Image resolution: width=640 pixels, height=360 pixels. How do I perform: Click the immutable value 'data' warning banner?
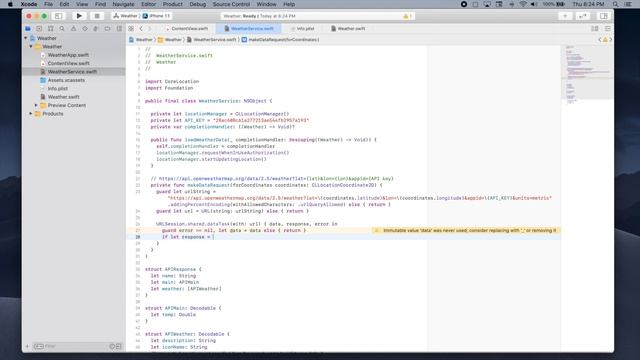pyautogui.click(x=466, y=231)
